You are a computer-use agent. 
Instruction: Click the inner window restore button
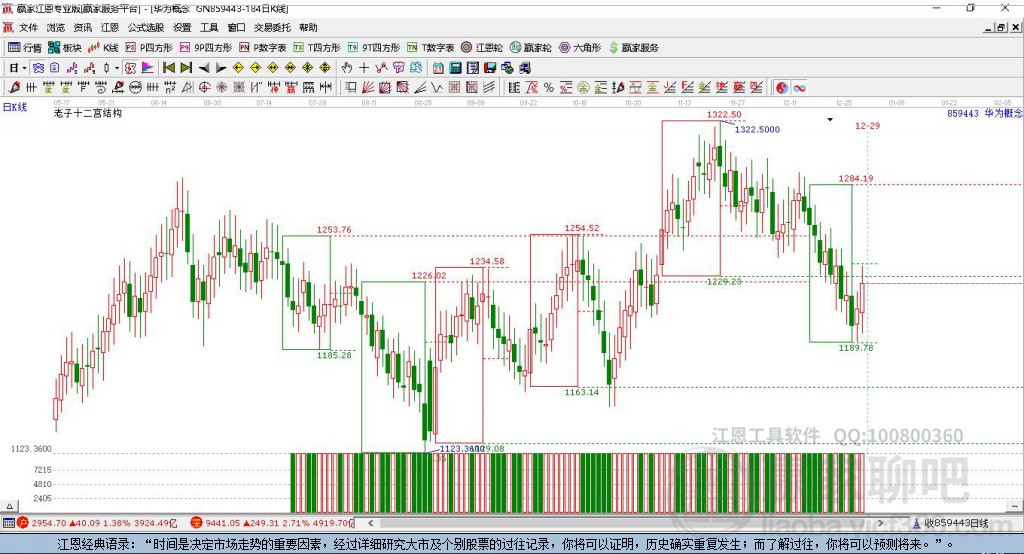[1000, 27]
